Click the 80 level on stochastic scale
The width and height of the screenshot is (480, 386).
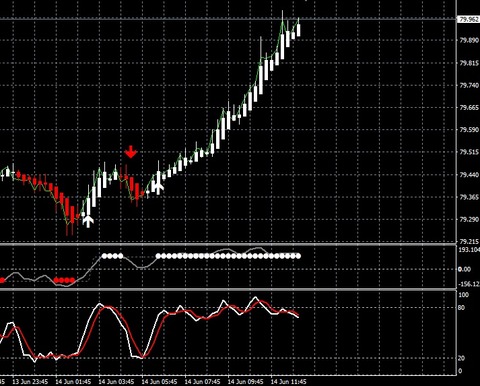click(461, 308)
